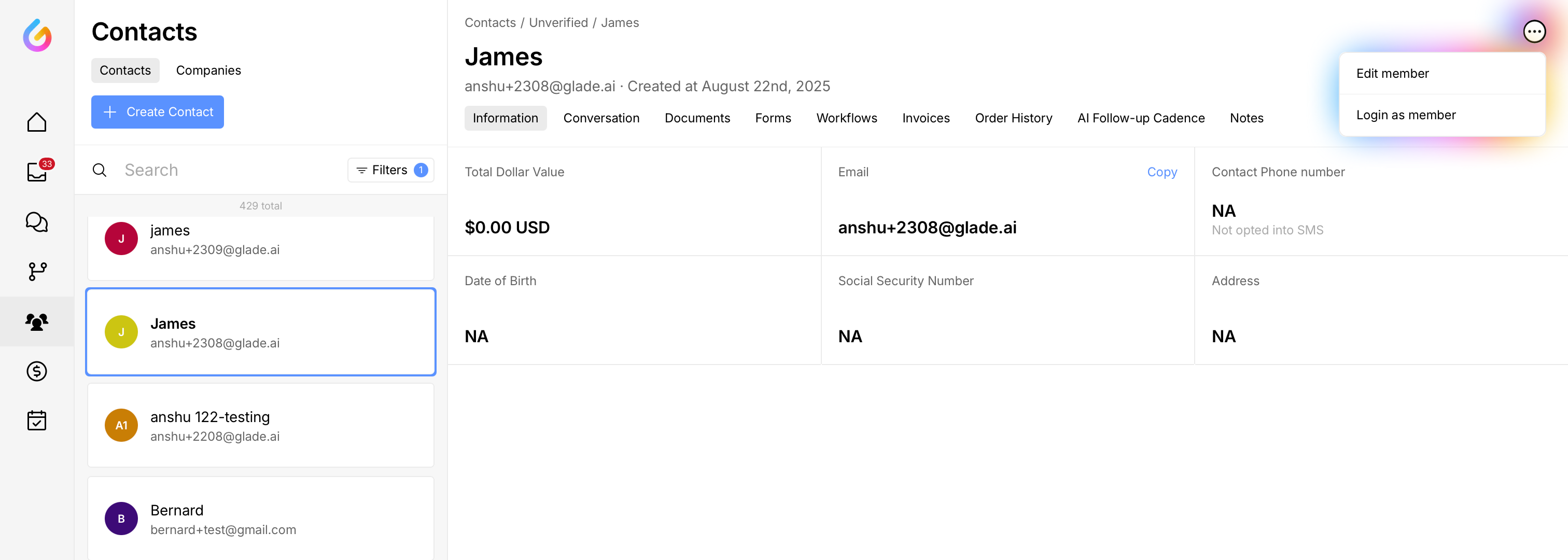Click the Glade logo at top left
This screenshot has width=1568, height=560.
pyautogui.click(x=37, y=35)
